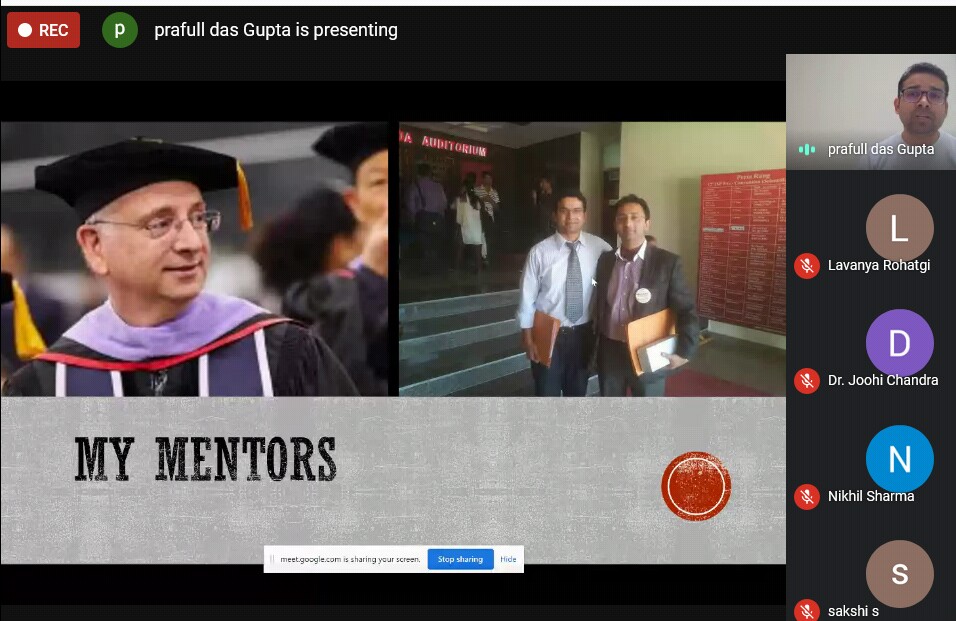The height and width of the screenshot is (621, 956).
Task: Click sakshi s's muted microphone icon
Action: pyautogui.click(x=807, y=611)
